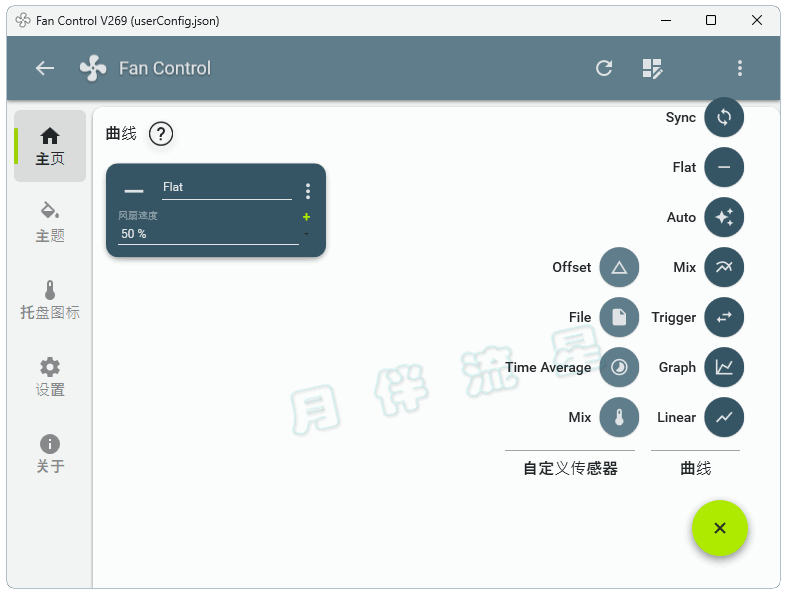Open the 托盘图标 tray icon tab
This screenshot has width=788, height=597.
[x=50, y=300]
